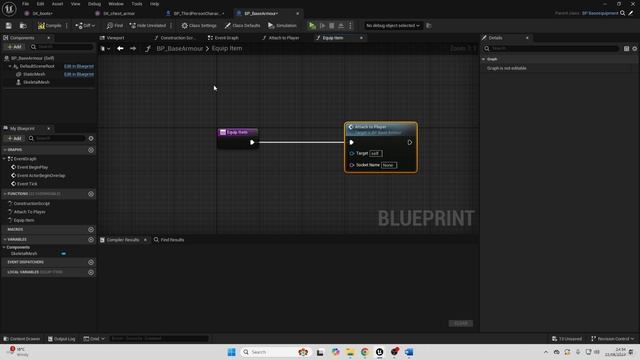Select Event ActorBeginOverlap
Viewport: 640px width, 360px height.
coord(41,176)
